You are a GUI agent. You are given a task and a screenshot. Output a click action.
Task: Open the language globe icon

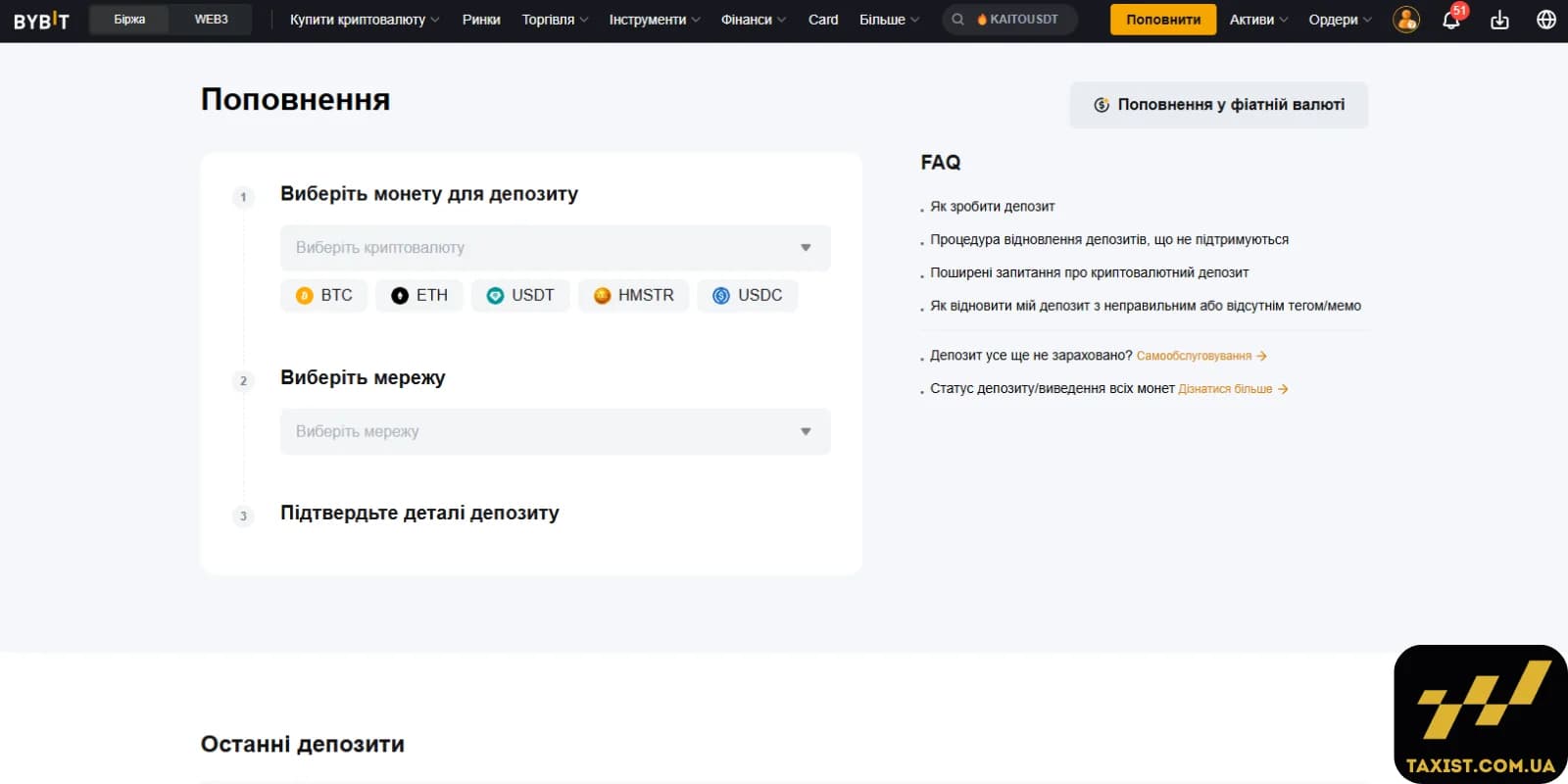pos(1546,20)
